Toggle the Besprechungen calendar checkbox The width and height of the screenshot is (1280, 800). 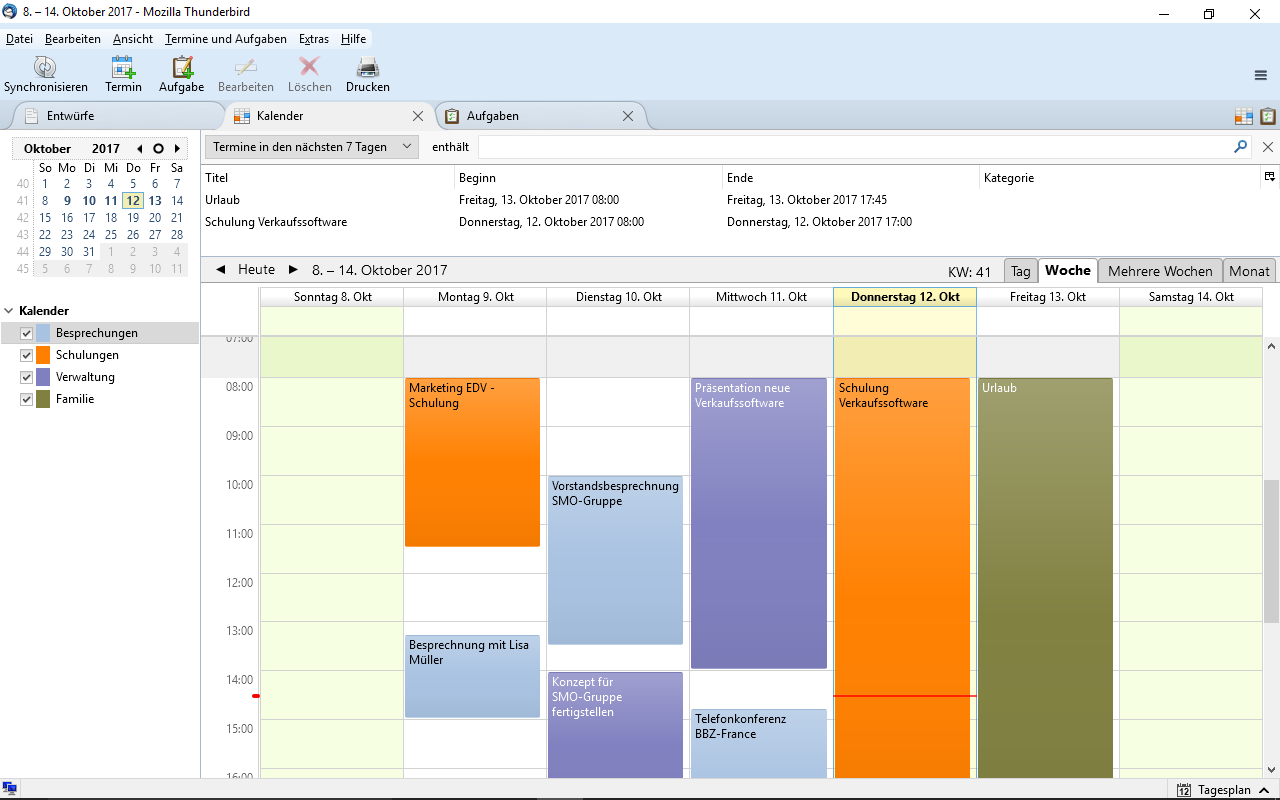(x=27, y=333)
